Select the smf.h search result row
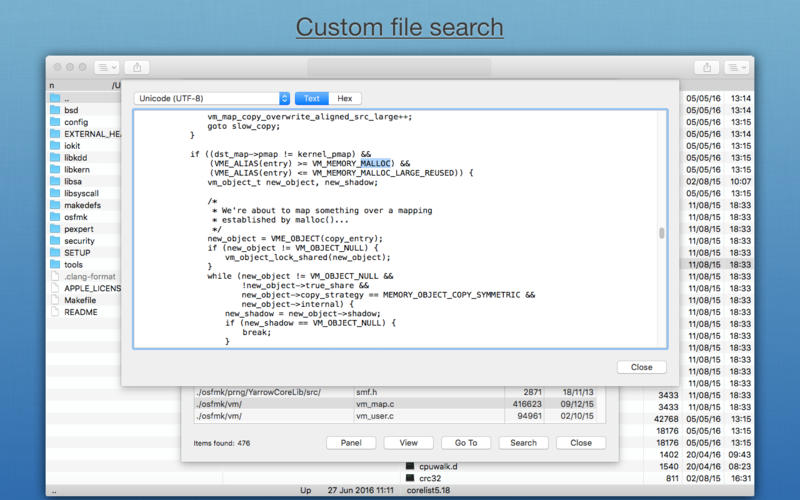 [x=399, y=392]
